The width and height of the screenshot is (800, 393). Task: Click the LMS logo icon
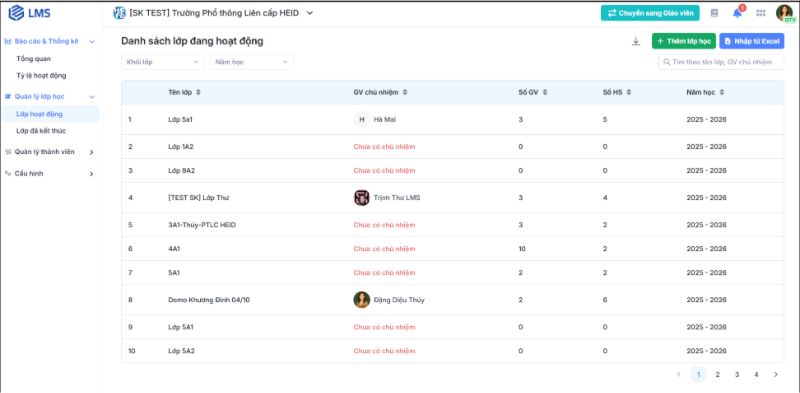tap(16, 13)
